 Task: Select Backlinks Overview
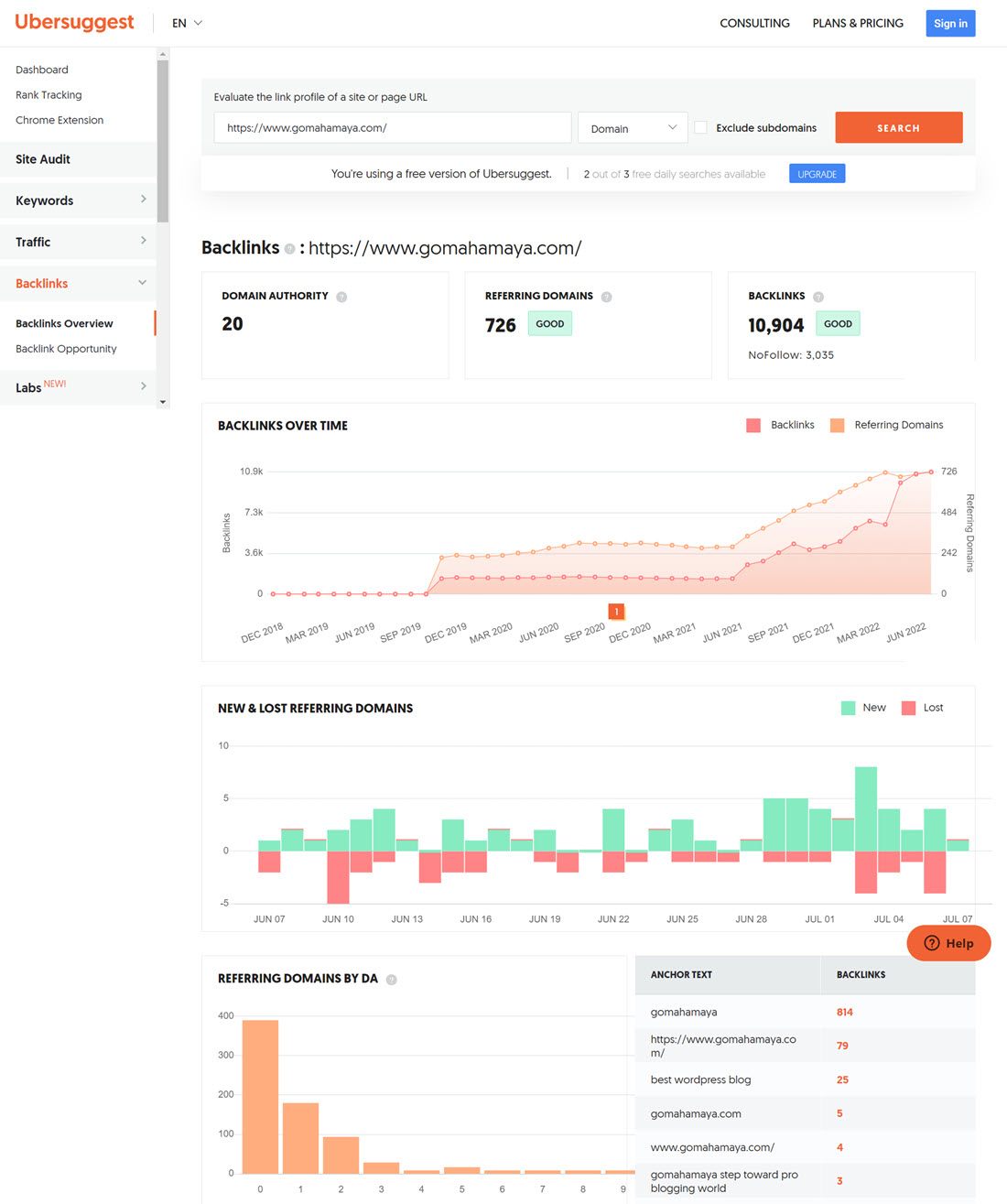point(64,323)
